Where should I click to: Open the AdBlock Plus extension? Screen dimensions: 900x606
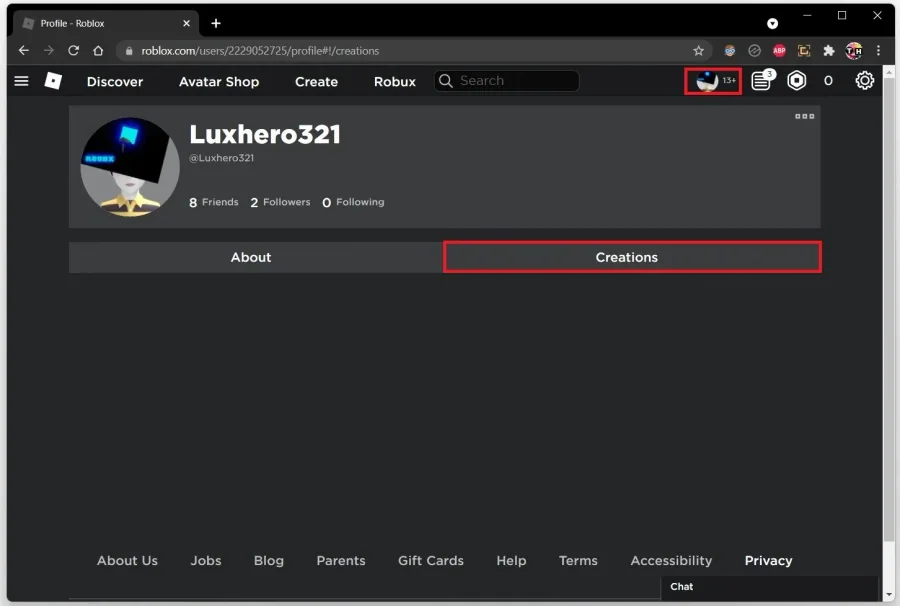pos(779,50)
